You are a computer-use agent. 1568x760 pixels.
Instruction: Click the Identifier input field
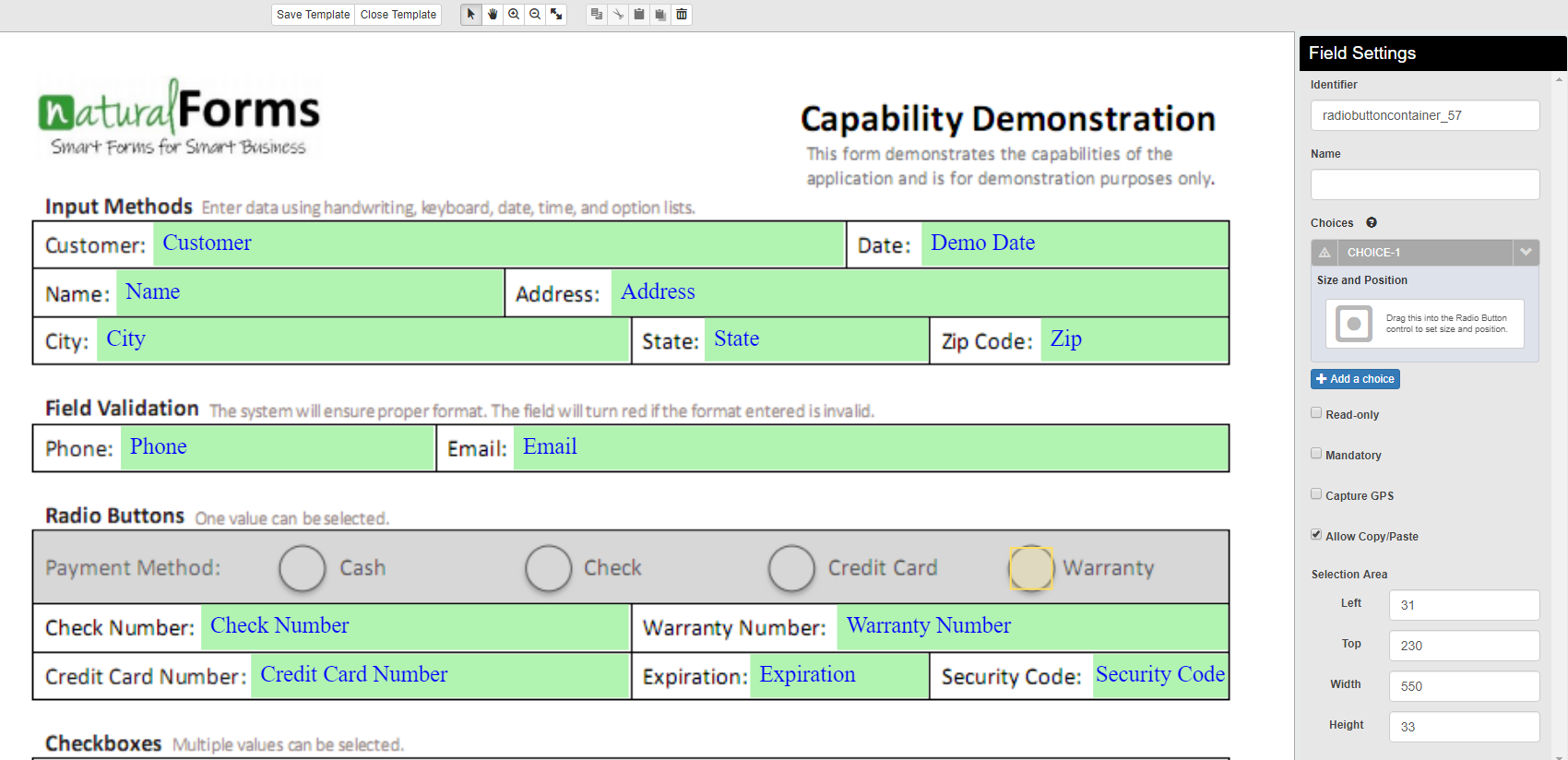click(1425, 115)
